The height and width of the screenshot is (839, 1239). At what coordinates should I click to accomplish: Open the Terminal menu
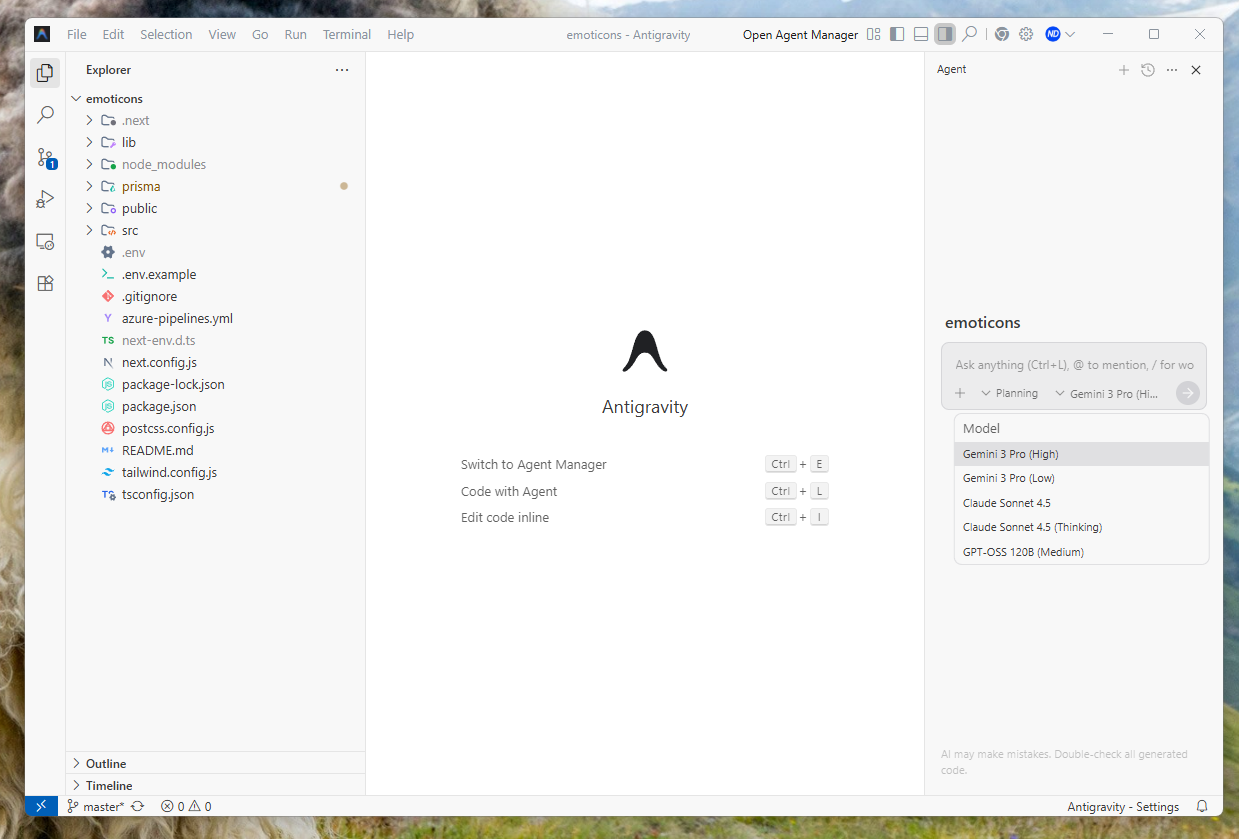coord(347,34)
